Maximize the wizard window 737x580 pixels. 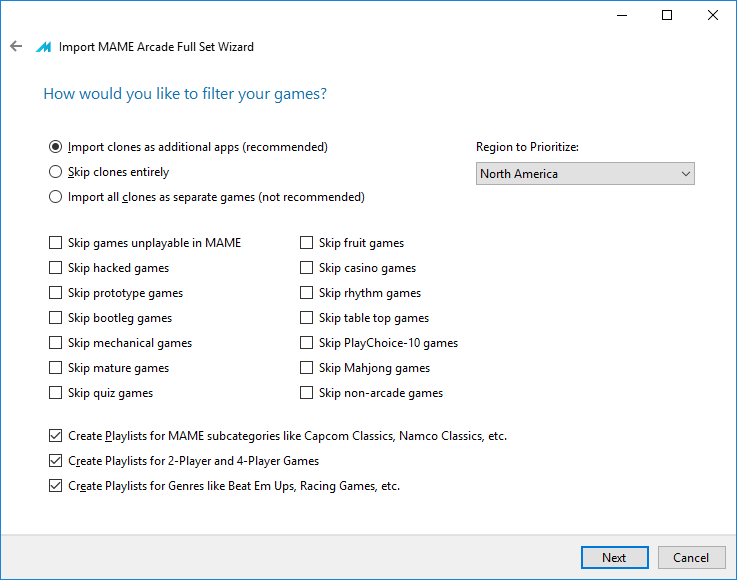(666, 16)
